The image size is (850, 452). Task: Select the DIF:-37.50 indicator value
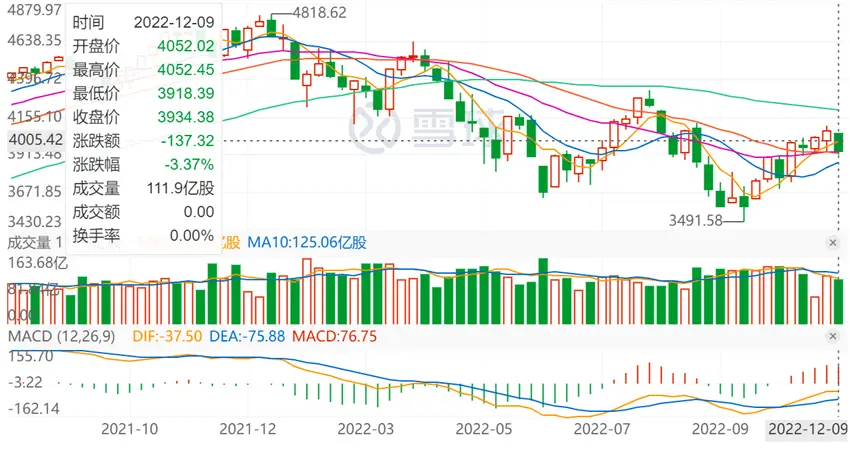167,336
